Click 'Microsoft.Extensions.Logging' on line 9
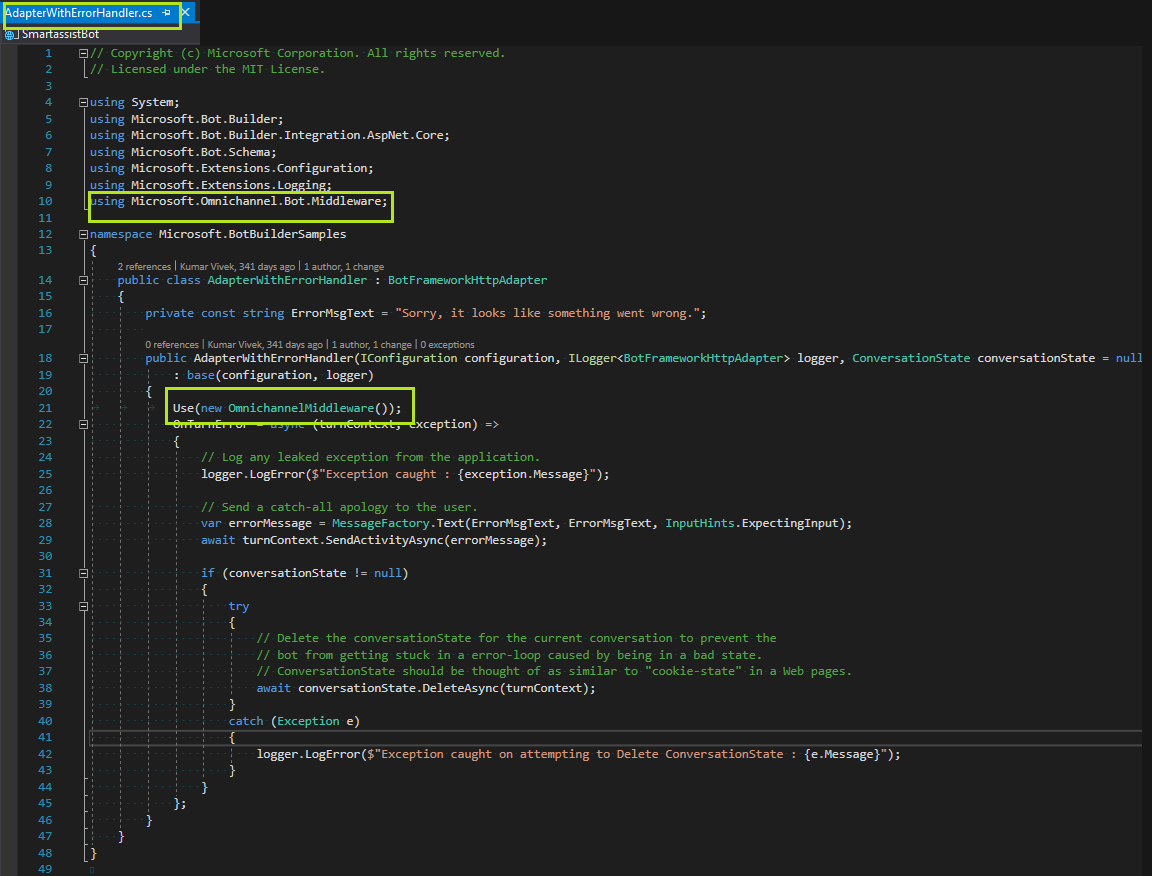The width and height of the screenshot is (1152, 876). click(x=228, y=185)
